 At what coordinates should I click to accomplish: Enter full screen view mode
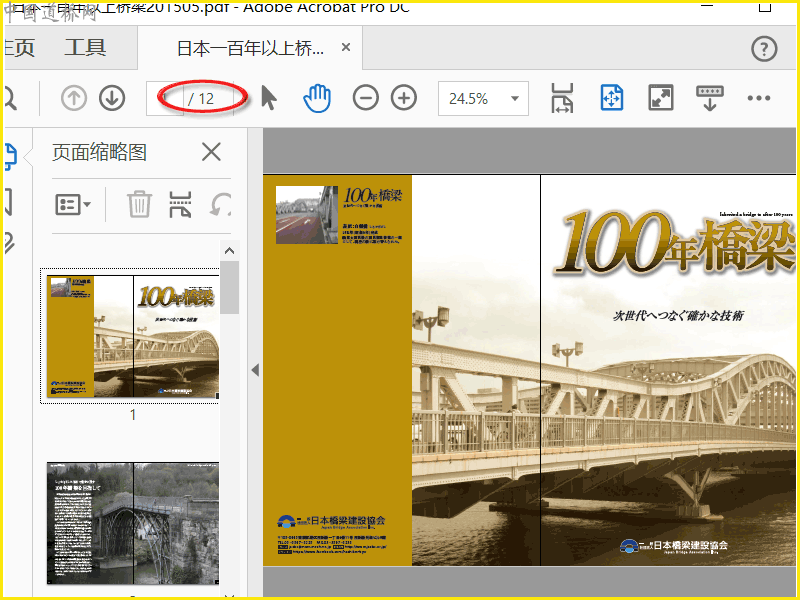660,98
